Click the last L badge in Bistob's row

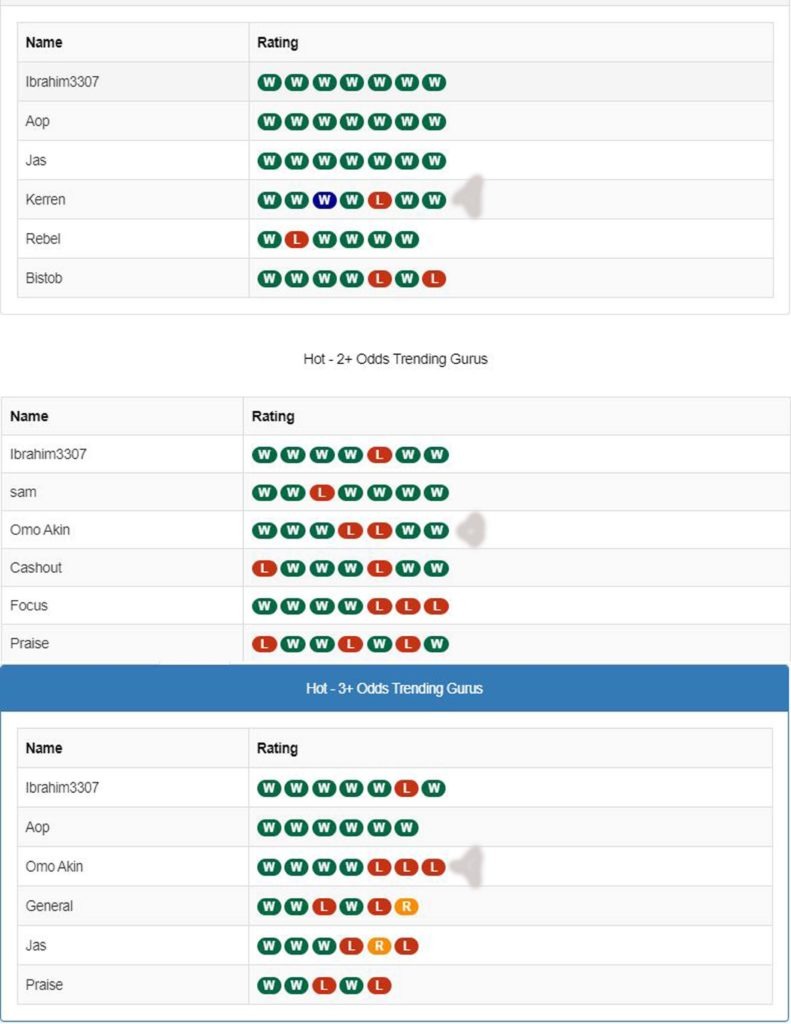click(434, 279)
